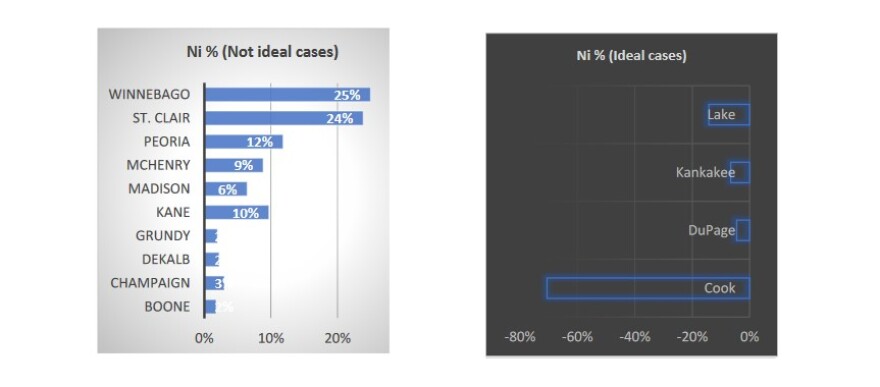Select the WINNEBAGO category label
The width and height of the screenshot is (880, 387).
149,94
